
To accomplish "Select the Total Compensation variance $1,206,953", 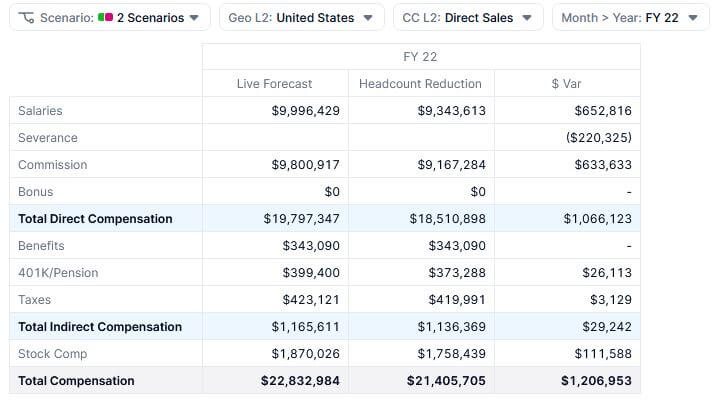I will pos(596,381).
